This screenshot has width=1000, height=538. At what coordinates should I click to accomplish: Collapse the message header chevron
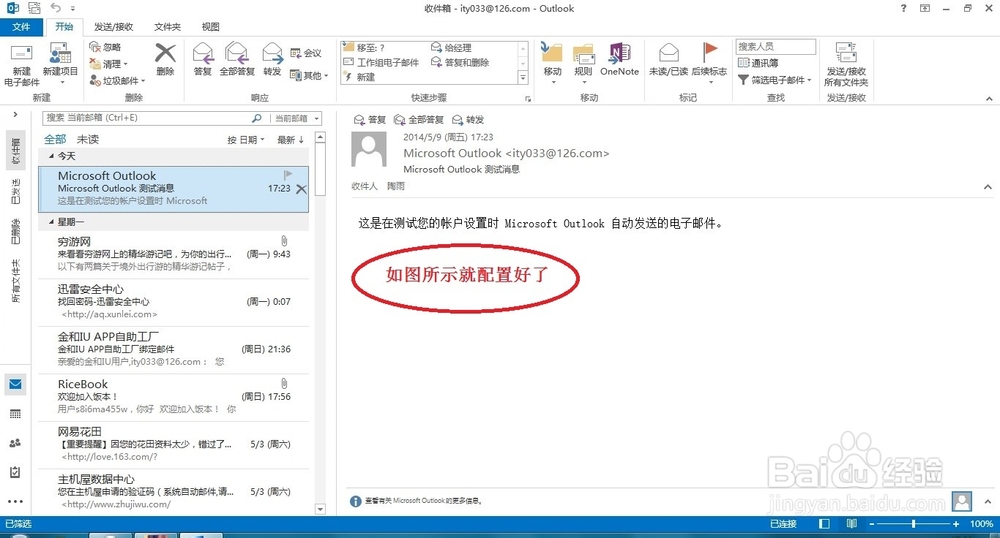coord(987,187)
